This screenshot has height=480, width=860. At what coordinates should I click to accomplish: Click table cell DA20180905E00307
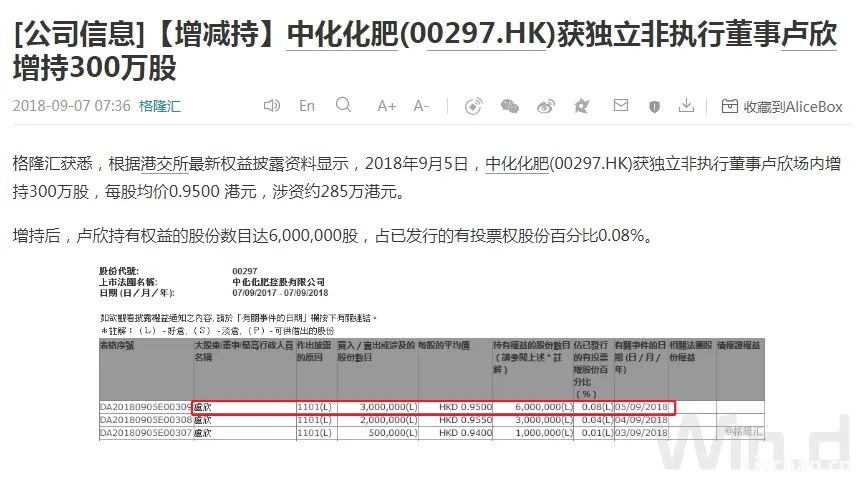pos(145,433)
